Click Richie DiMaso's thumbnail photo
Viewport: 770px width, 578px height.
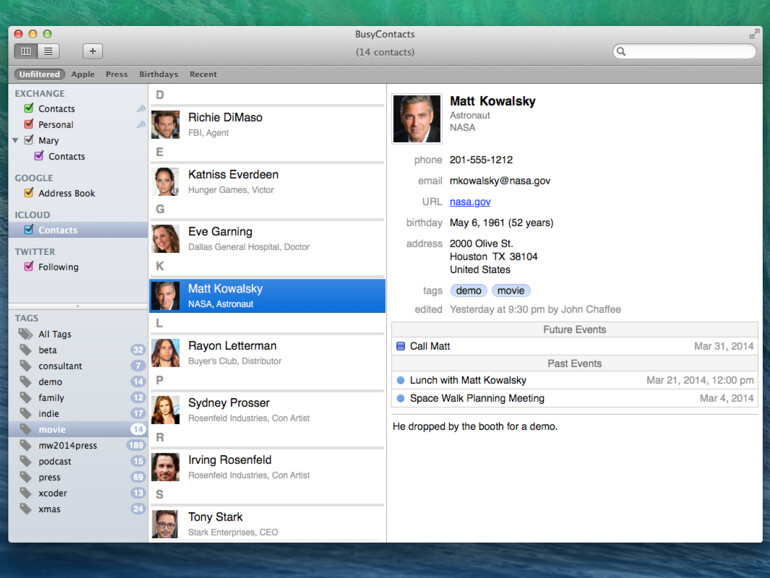(165, 125)
